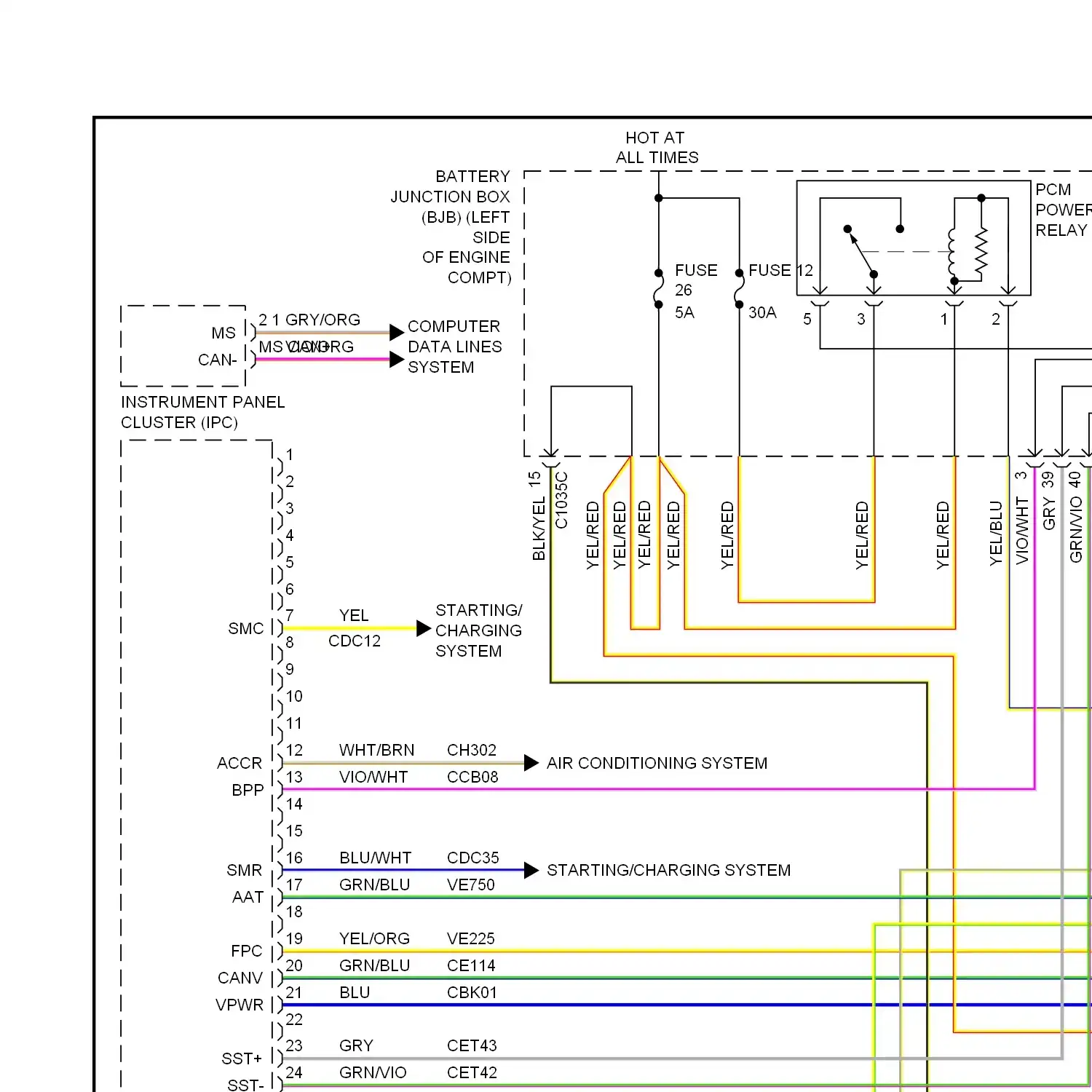Select the CDC35 circuit code

coord(473,858)
